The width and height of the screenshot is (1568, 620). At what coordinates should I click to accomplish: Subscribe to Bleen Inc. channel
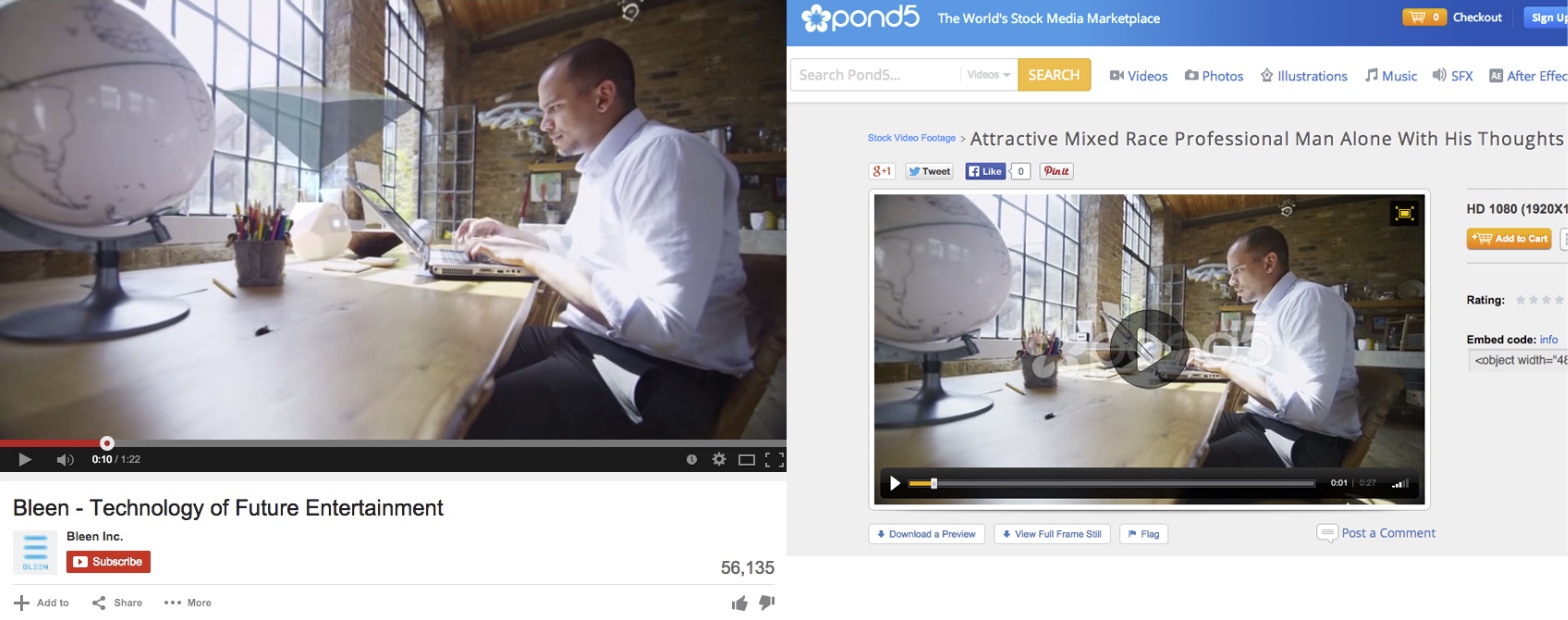click(x=108, y=562)
